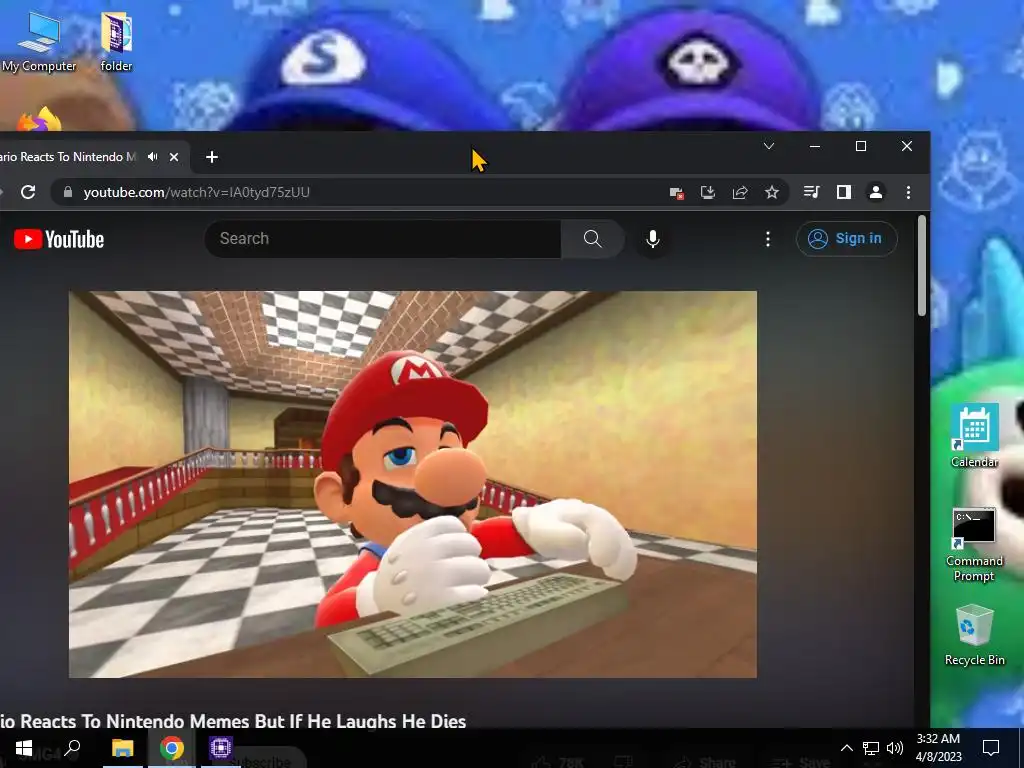This screenshot has height=768, width=1024.
Task: Go to YouTube home via the logo
Action: 59,239
